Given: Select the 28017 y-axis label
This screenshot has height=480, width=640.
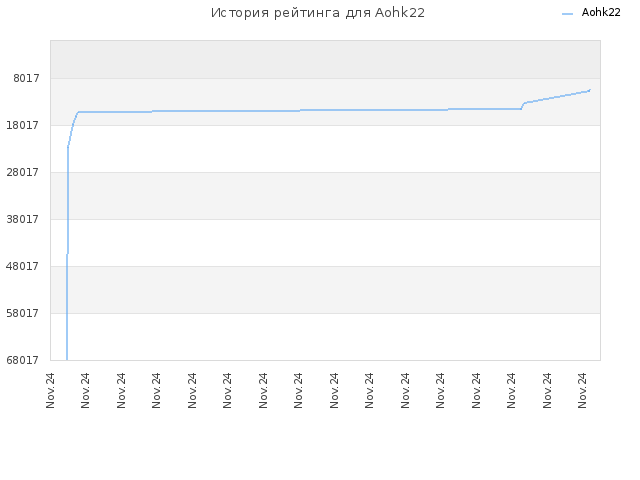Looking at the screenshot, I should 22,172.
